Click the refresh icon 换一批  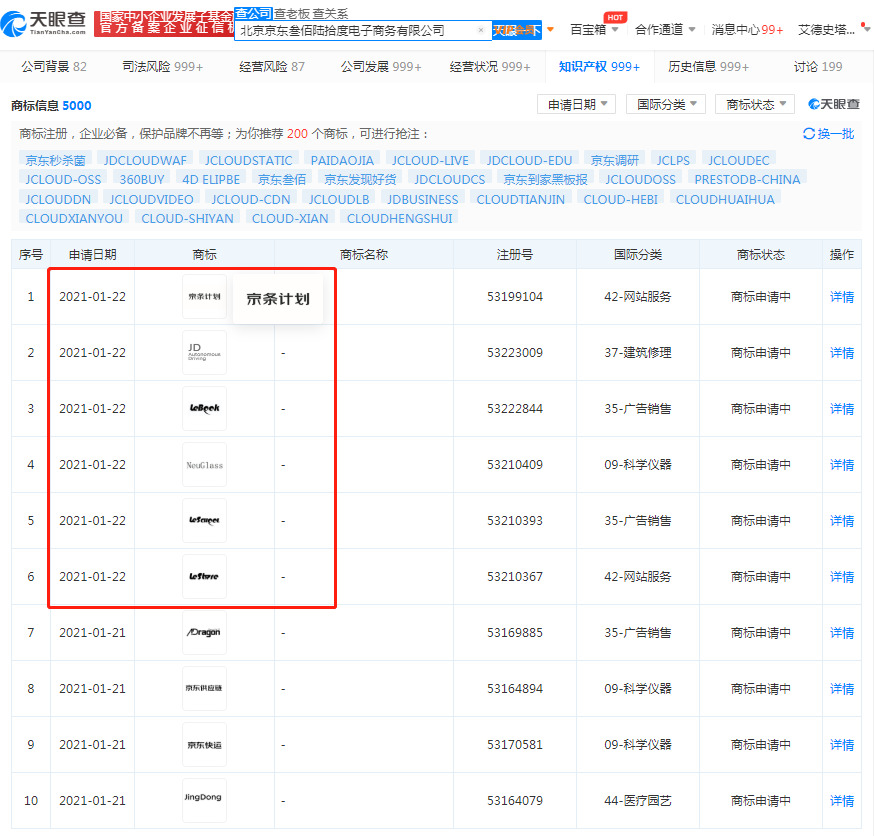click(828, 134)
